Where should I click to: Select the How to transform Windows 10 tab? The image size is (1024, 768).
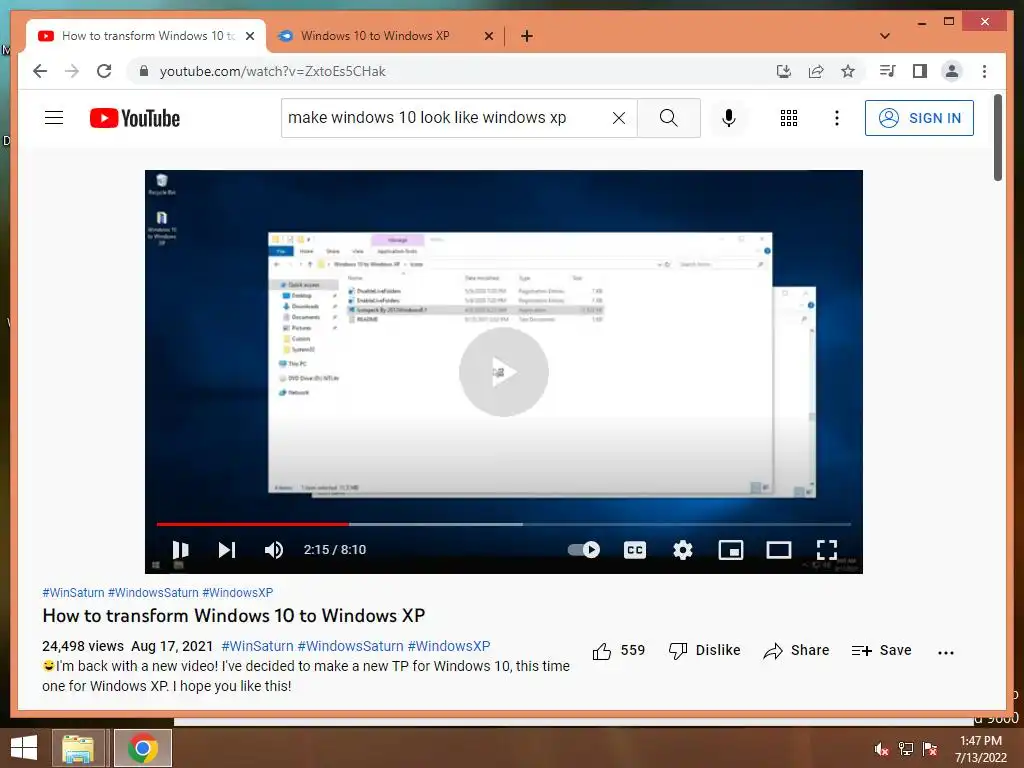click(x=148, y=36)
